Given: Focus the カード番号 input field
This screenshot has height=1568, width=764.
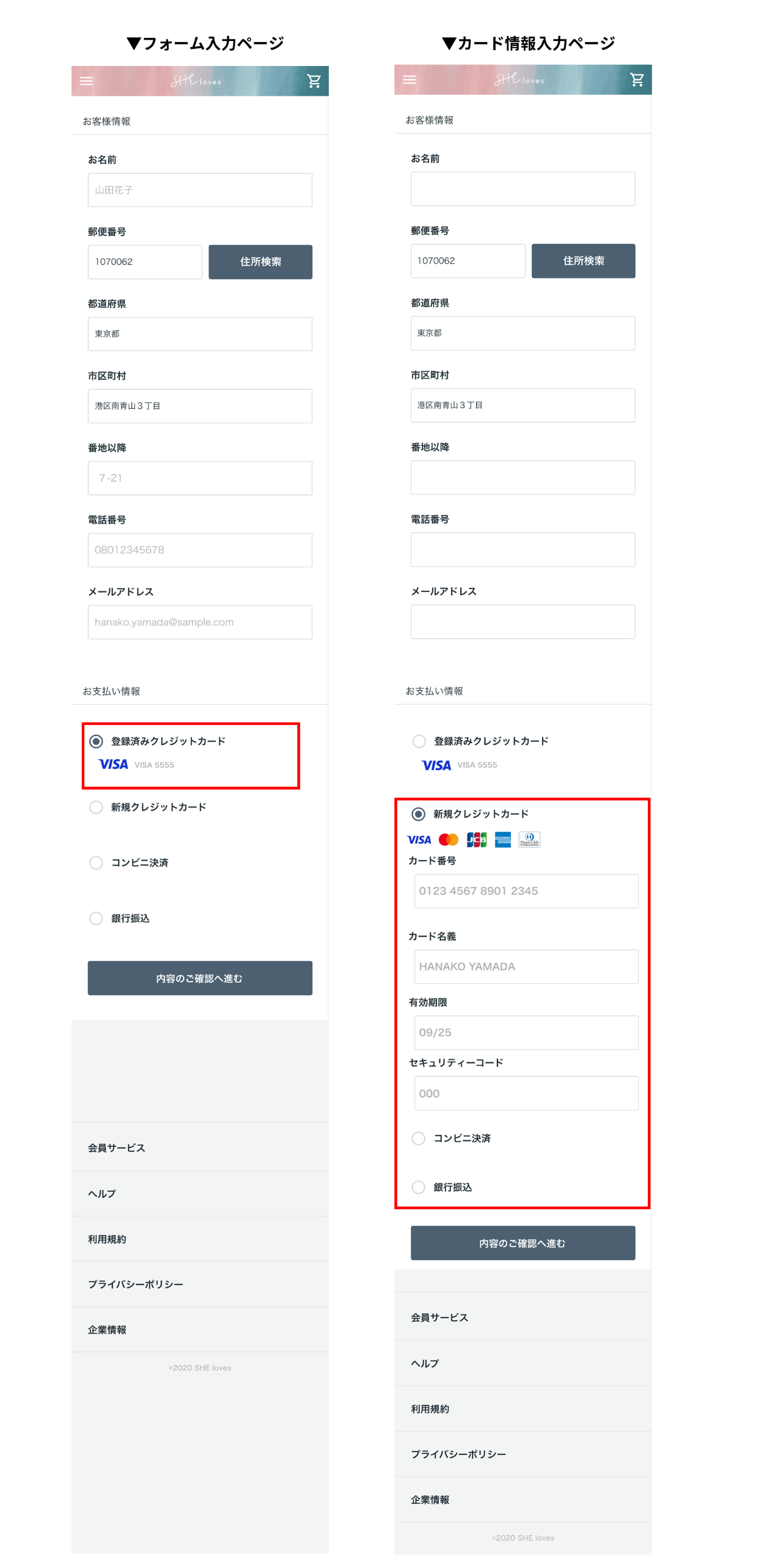Looking at the screenshot, I should (526, 891).
